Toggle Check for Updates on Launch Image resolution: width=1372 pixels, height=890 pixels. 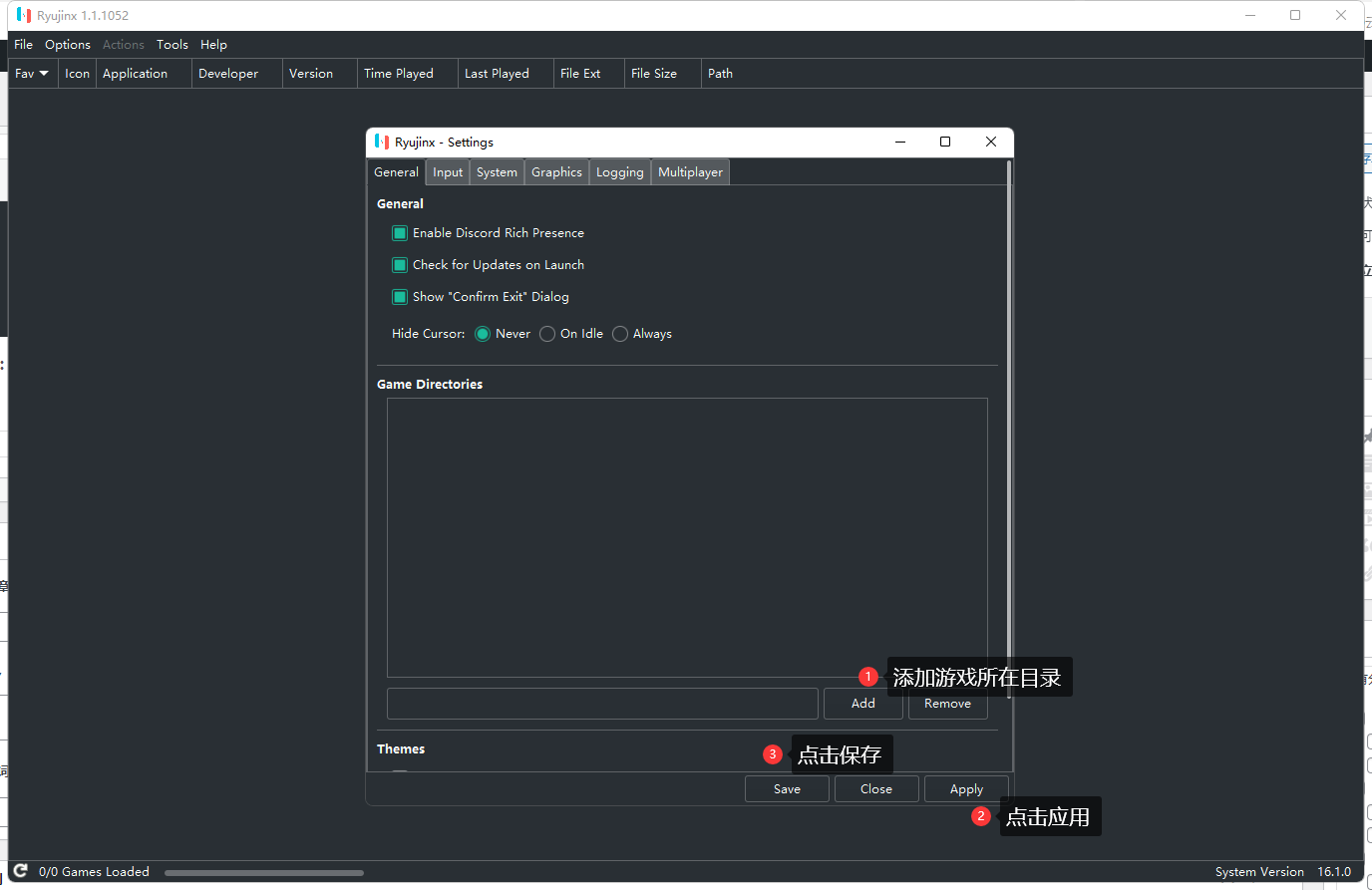coord(400,265)
